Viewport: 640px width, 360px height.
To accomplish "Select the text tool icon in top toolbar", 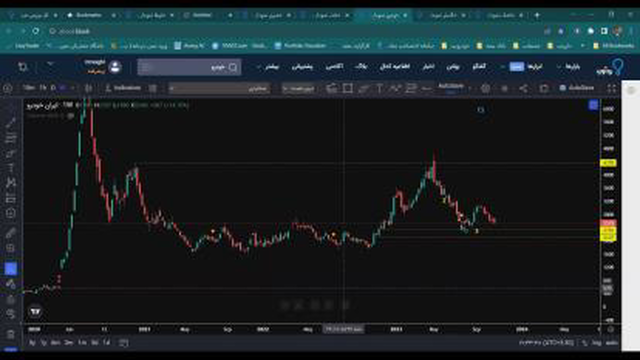I will pos(379,88).
